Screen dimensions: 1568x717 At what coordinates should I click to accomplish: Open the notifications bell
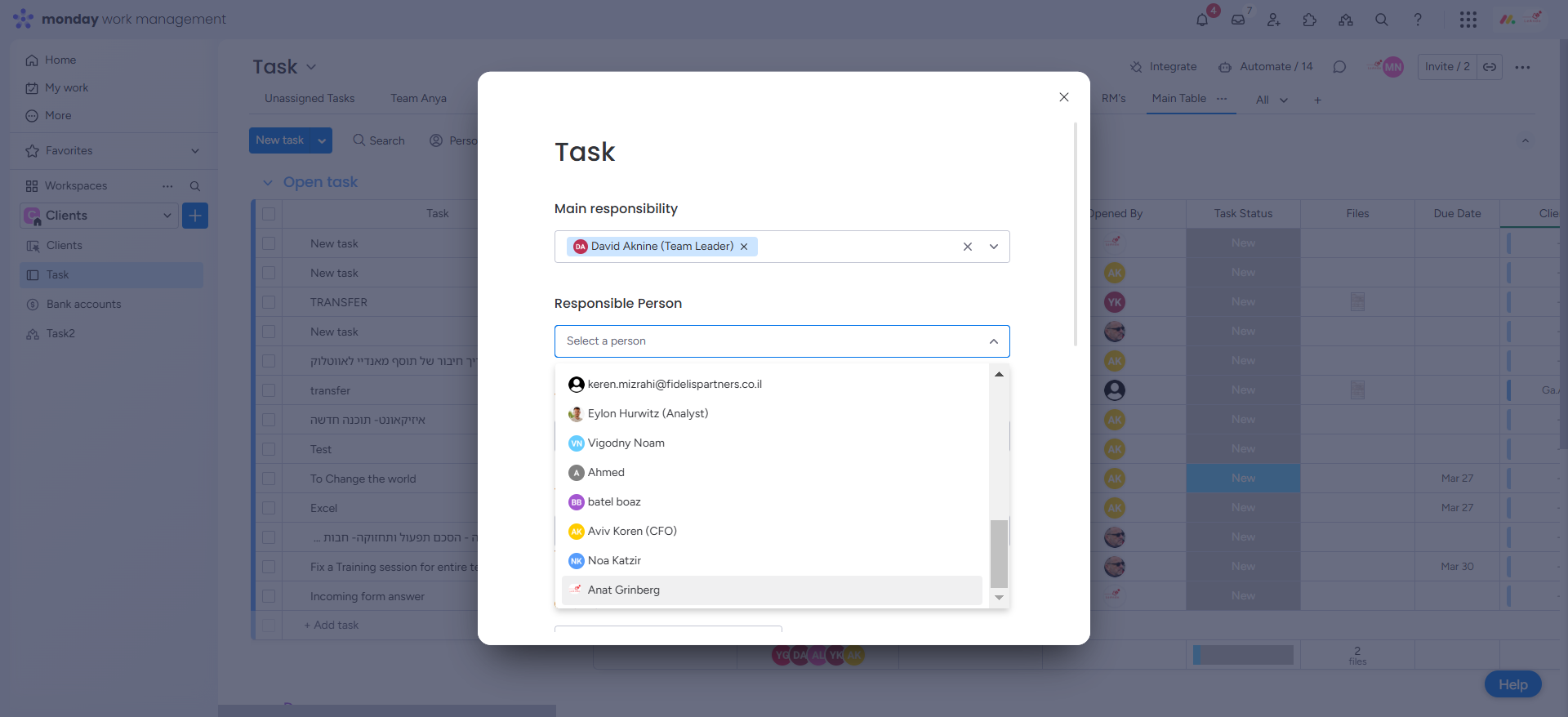coord(1202,20)
